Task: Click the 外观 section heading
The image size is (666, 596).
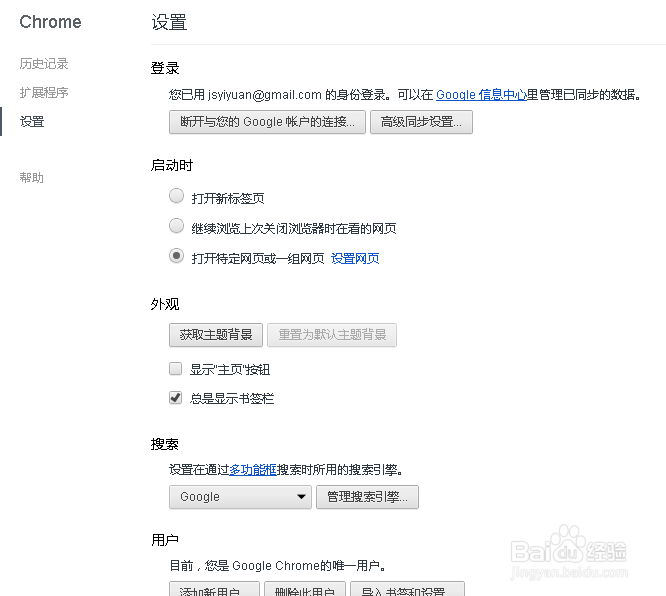Action: (x=165, y=304)
